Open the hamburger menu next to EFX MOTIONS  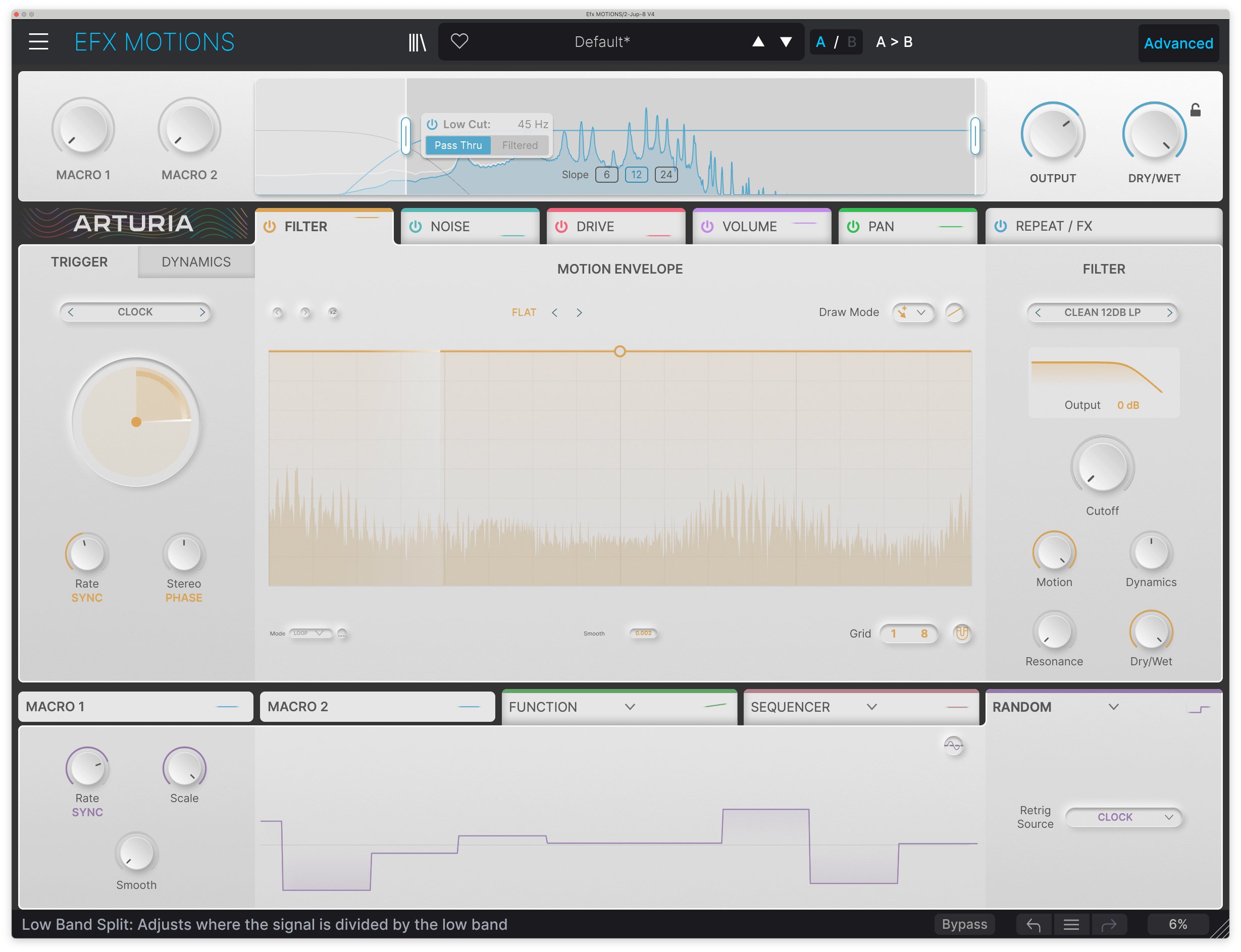[38, 41]
